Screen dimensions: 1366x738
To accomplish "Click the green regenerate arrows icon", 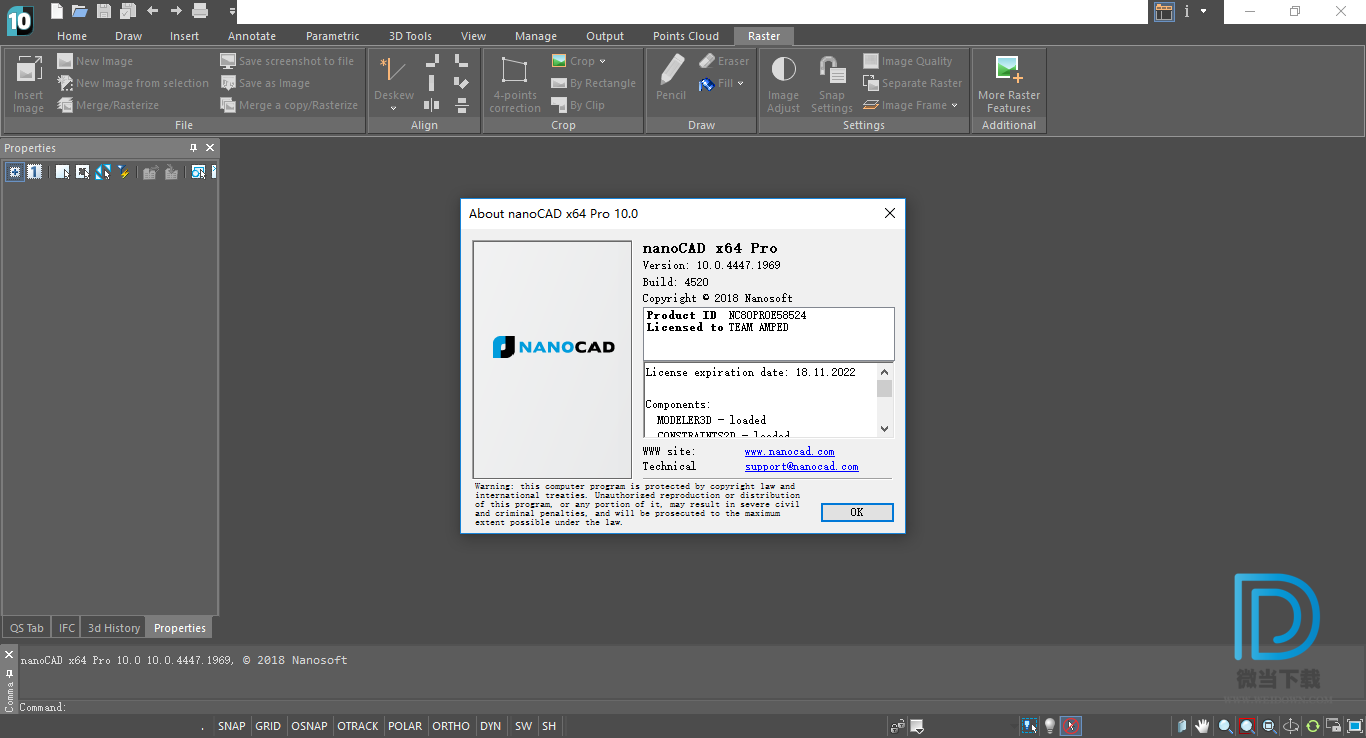I will coord(1313,726).
